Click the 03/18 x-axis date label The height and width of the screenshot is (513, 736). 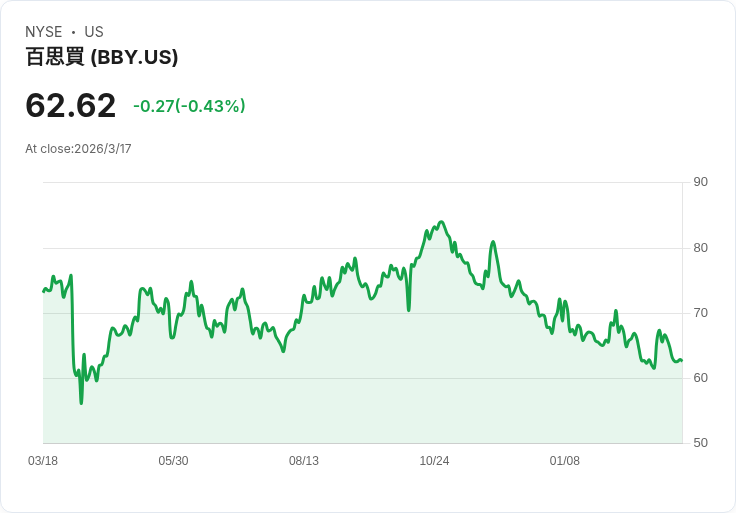coord(43,461)
